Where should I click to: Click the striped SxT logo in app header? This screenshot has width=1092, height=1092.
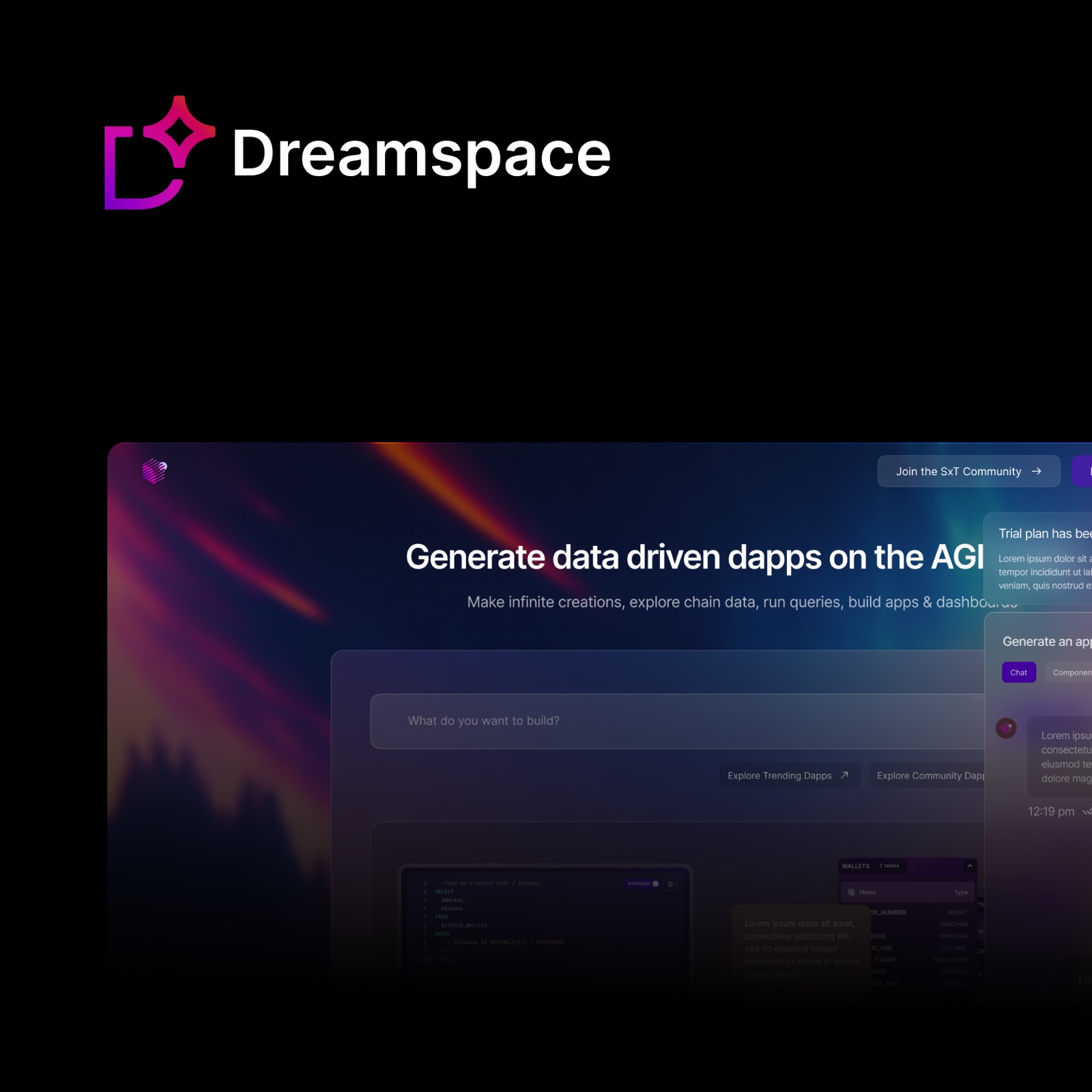pyautogui.click(x=154, y=471)
